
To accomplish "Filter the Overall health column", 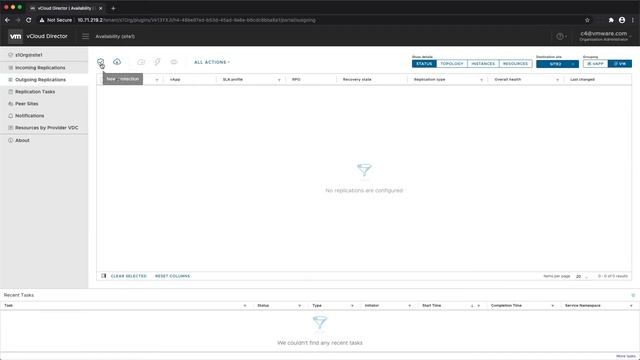I will (x=558, y=80).
